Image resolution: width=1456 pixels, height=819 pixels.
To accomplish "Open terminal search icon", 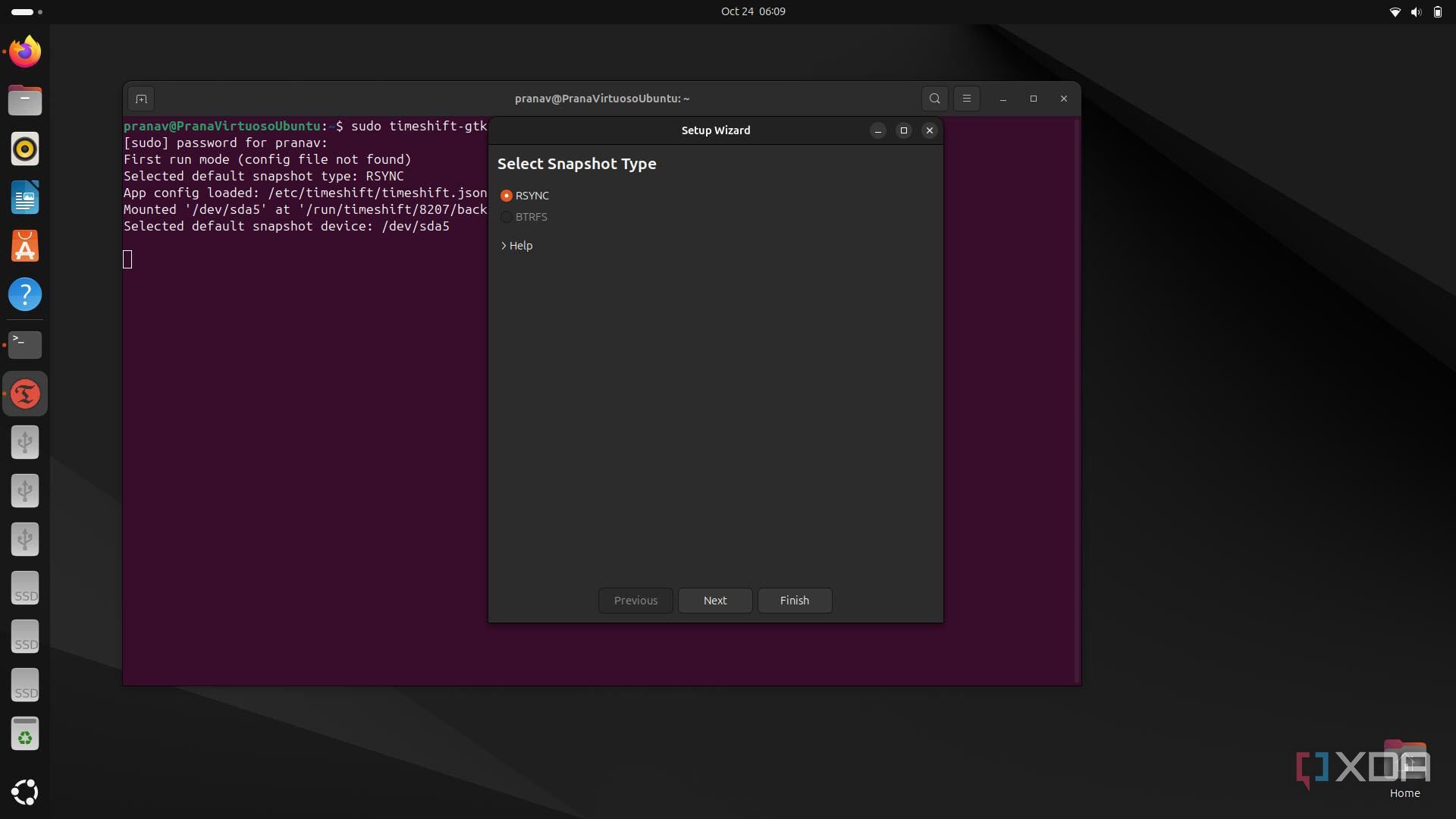I will click(x=934, y=99).
